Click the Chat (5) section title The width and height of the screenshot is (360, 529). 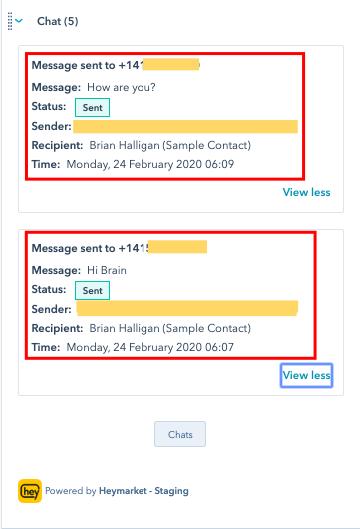pos(58,21)
